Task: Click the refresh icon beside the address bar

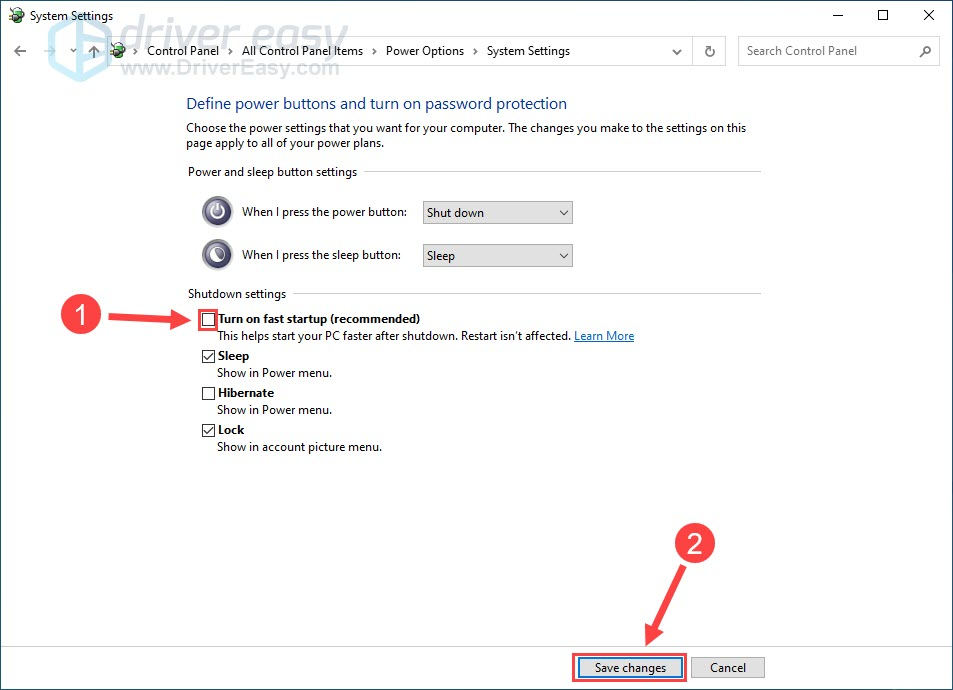Action: click(x=709, y=51)
